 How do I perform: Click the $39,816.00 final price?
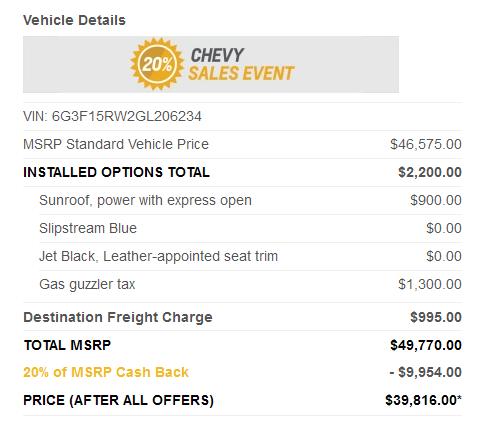(423, 400)
